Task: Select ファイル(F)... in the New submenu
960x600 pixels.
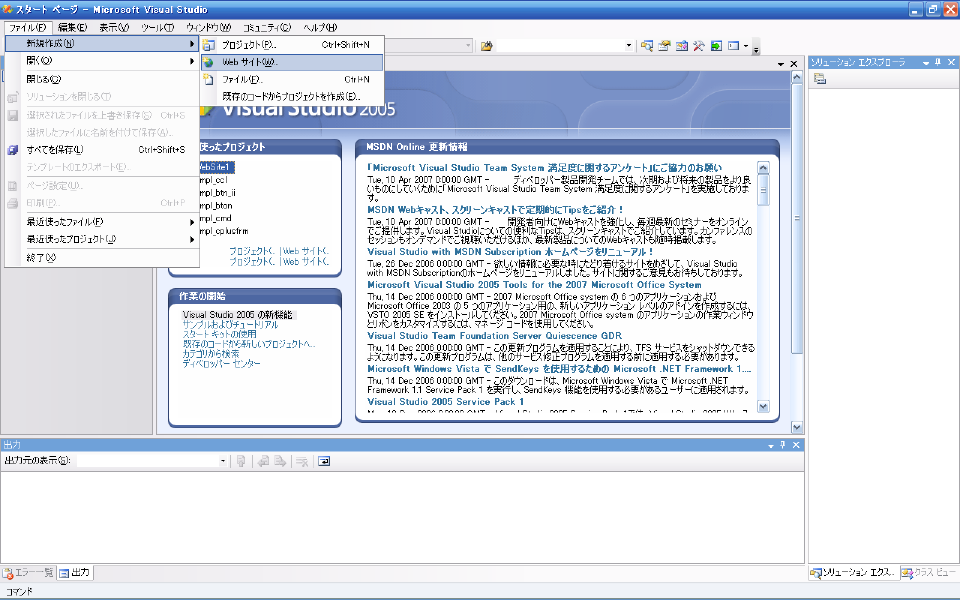Action: click(x=293, y=79)
